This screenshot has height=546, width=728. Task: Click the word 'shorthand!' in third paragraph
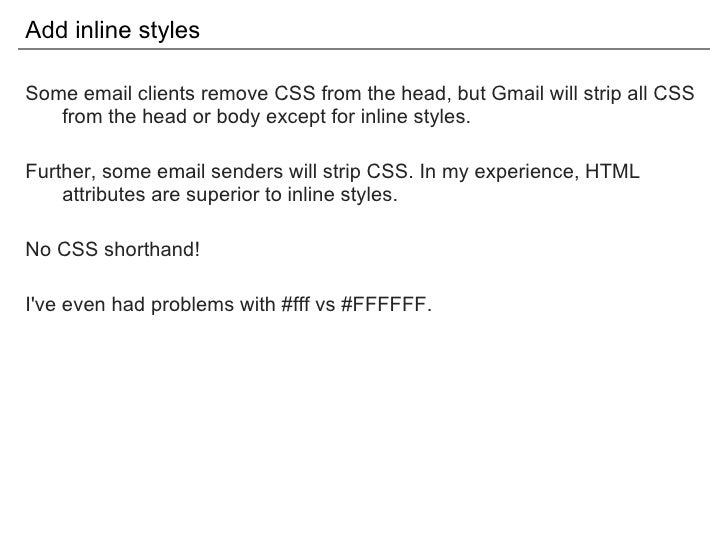(152, 249)
